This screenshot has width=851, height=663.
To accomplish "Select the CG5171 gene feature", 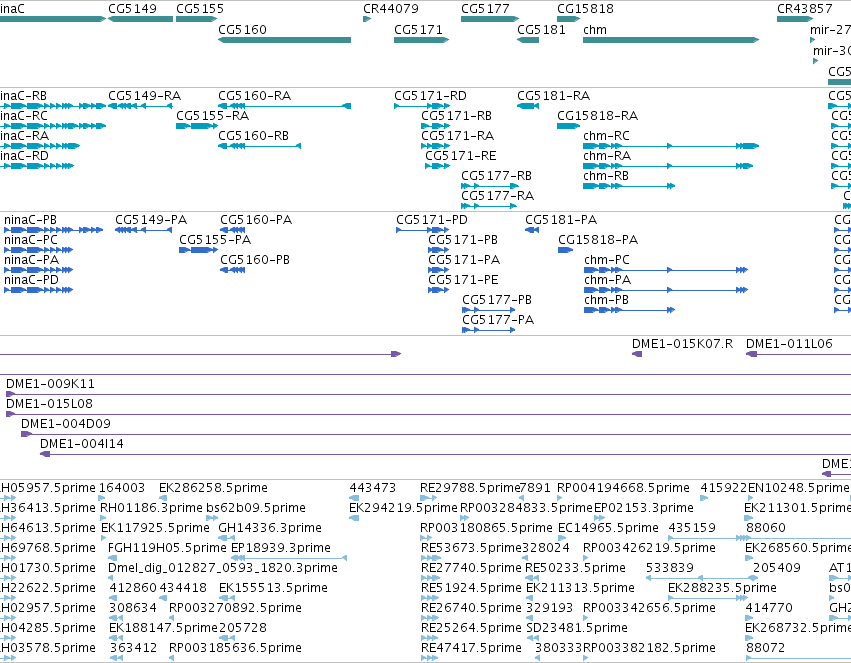I will pyautogui.click(x=422, y=40).
